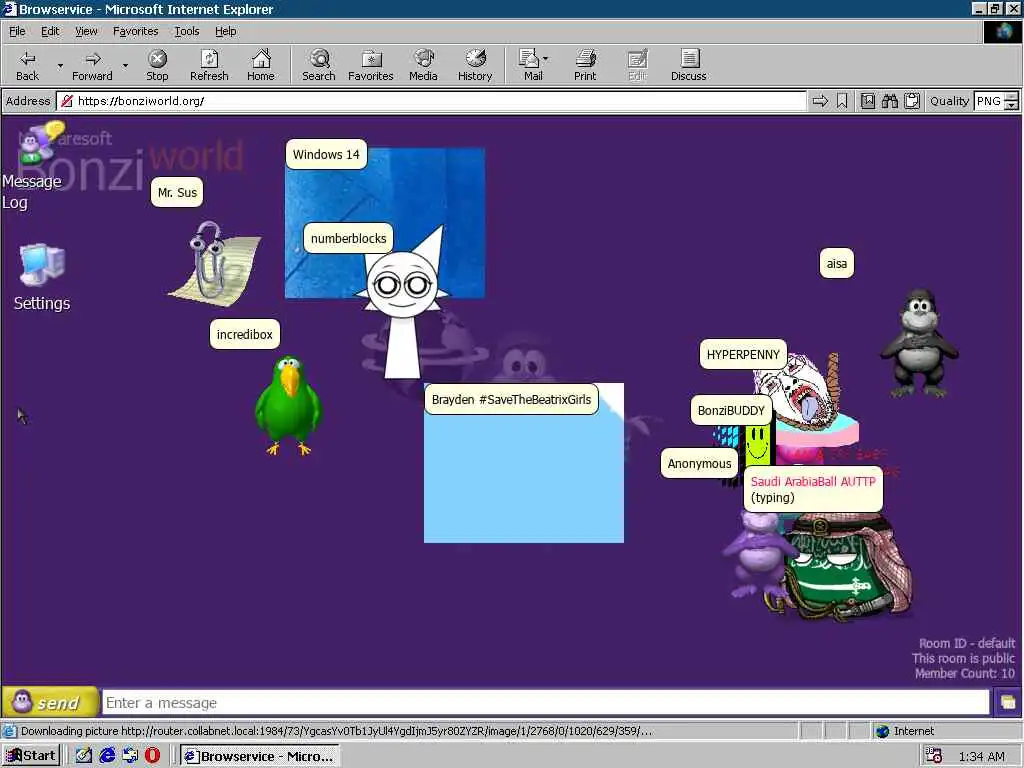1024x768 pixels.
Task: Open the Tools menu
Action: 186,31
